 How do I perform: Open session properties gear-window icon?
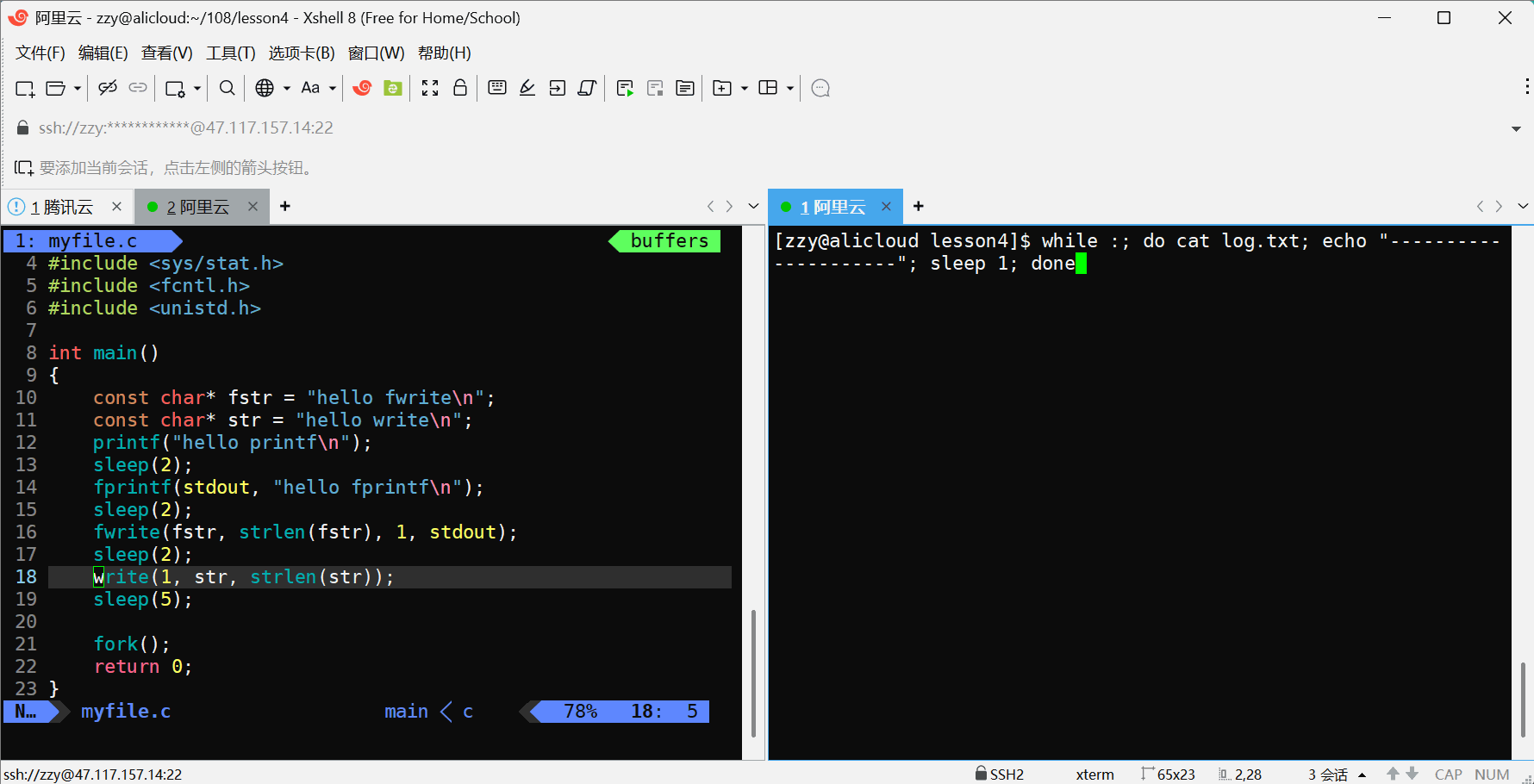176,88
